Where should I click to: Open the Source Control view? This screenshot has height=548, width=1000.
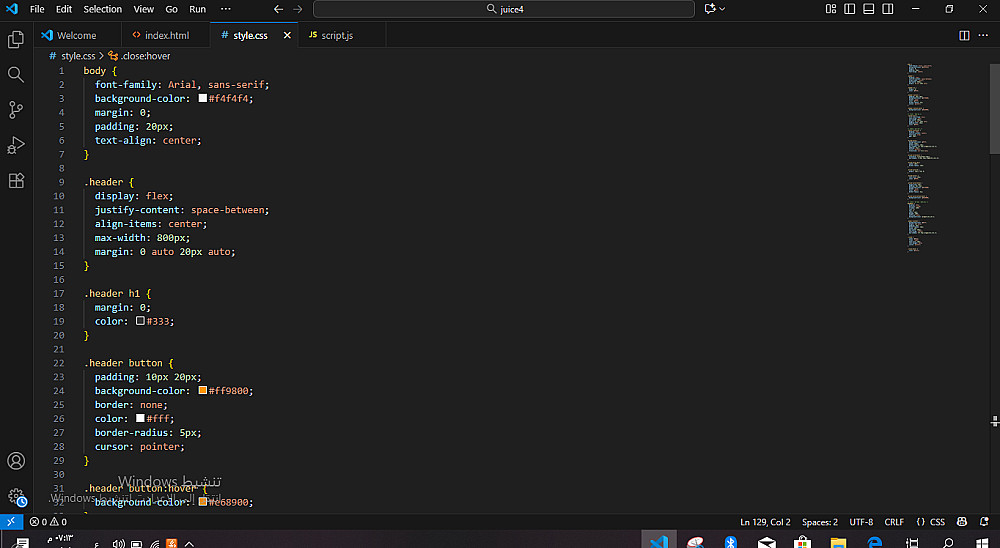coord(16,110)
